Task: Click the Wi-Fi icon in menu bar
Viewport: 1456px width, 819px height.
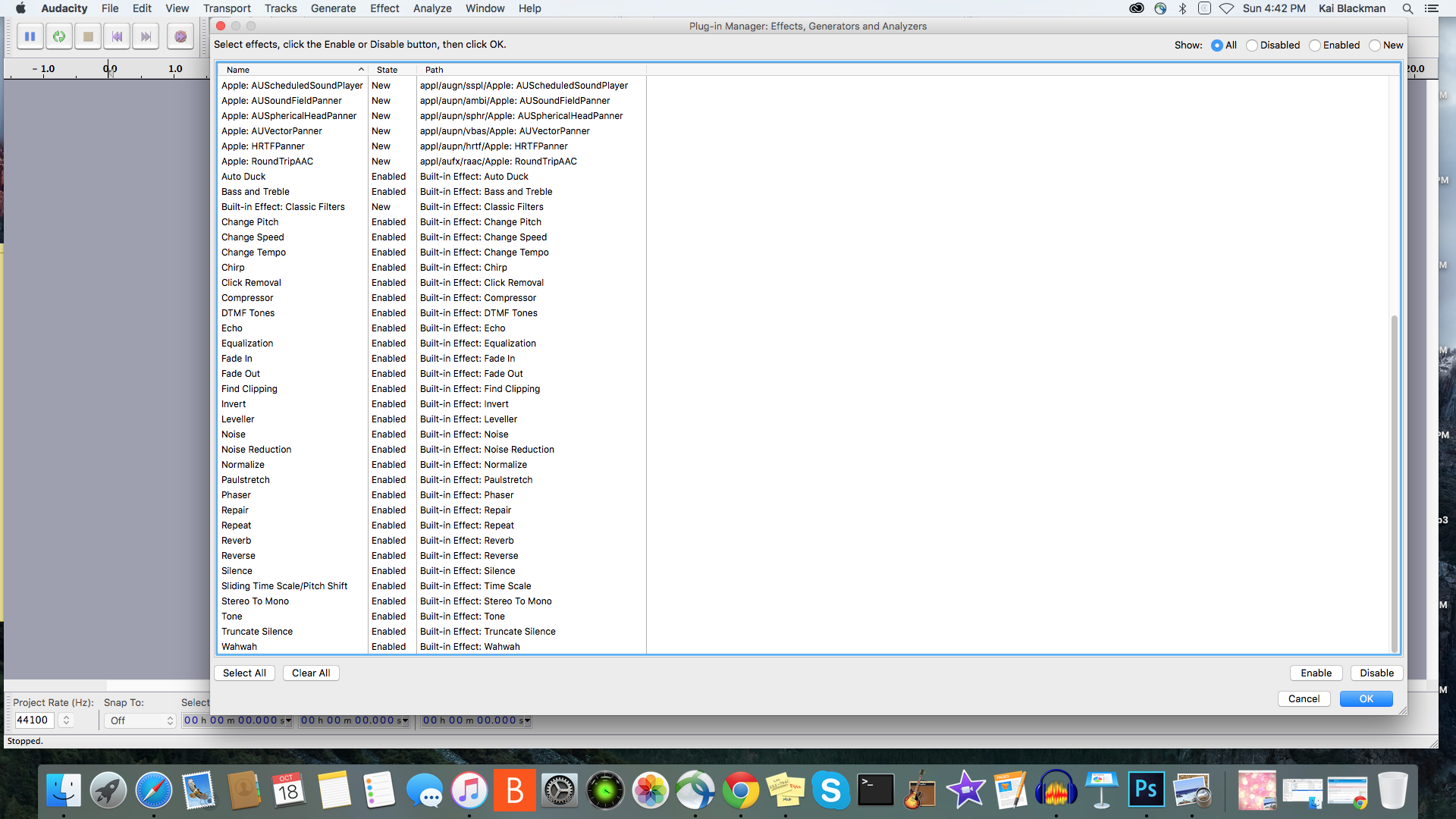Action: 1226,8
